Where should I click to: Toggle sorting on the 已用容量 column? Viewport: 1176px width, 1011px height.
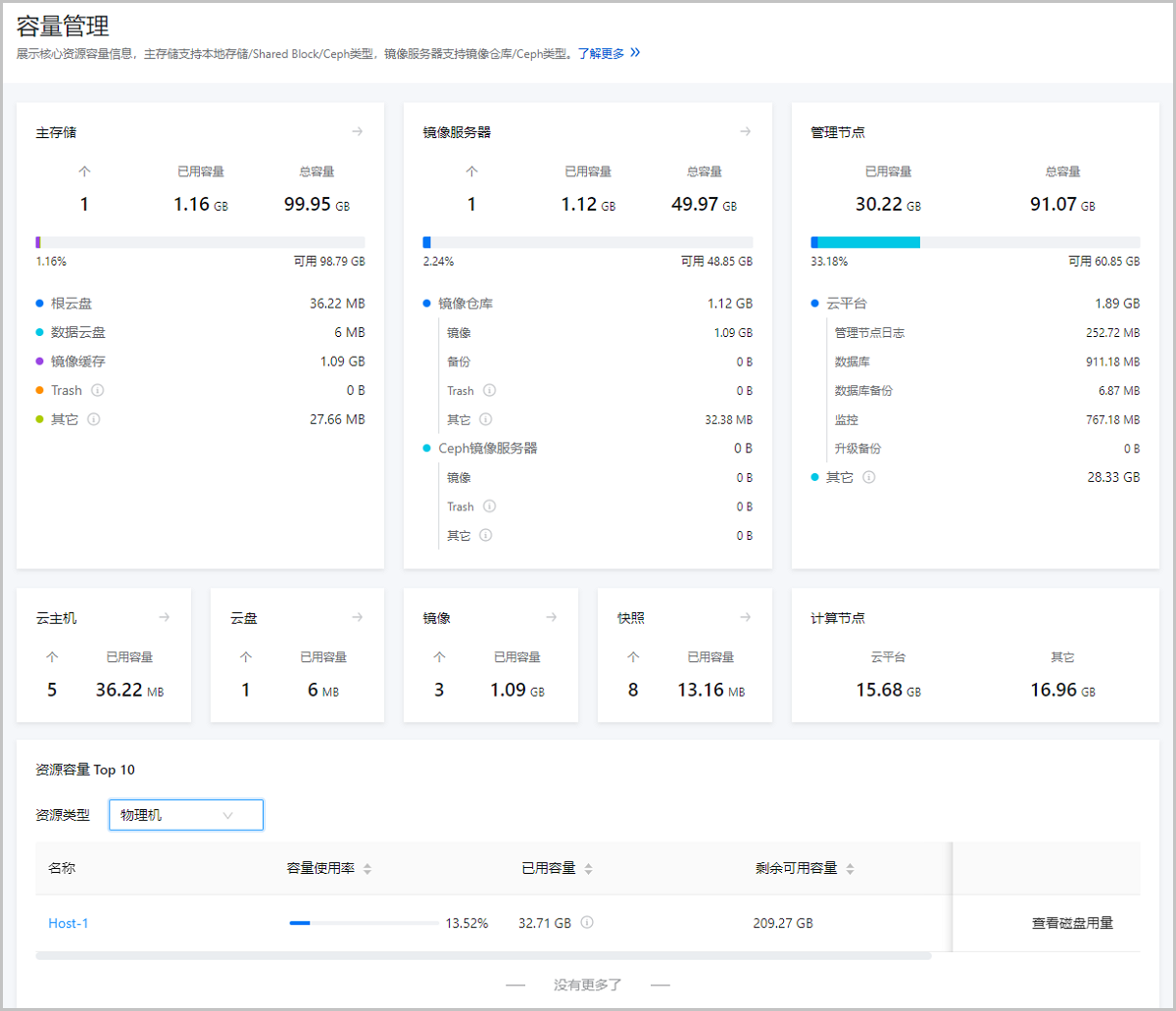pyautogui.click(x=588, y=867)
